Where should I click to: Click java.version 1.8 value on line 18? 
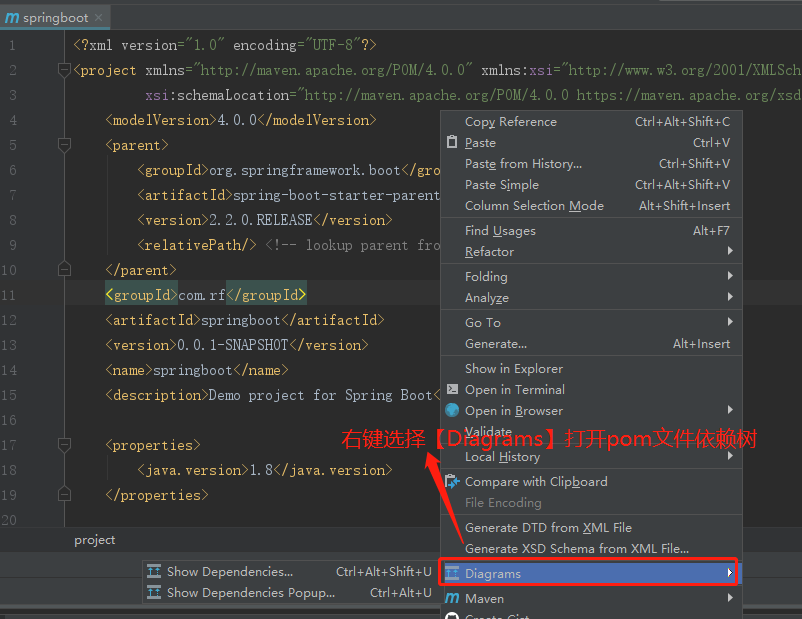click(261, 470)
